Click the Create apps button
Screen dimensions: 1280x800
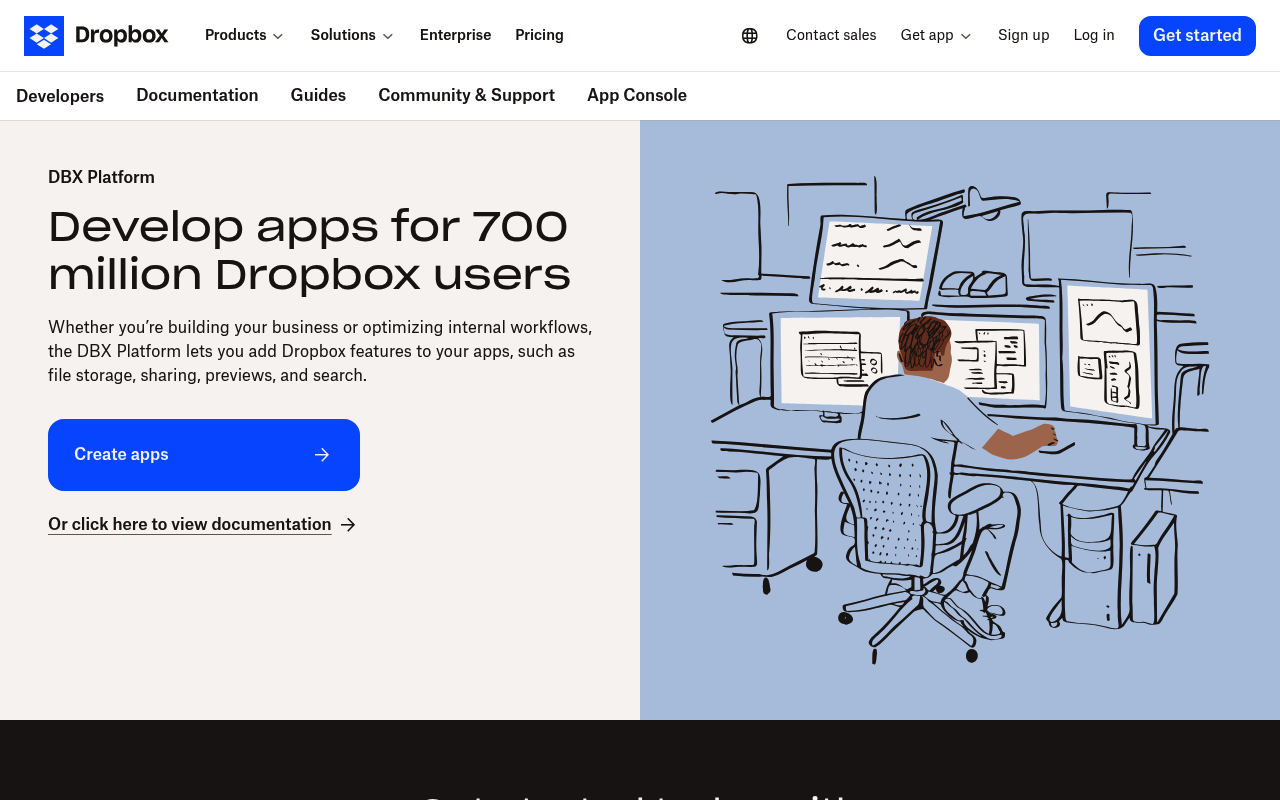click(204, 455)
